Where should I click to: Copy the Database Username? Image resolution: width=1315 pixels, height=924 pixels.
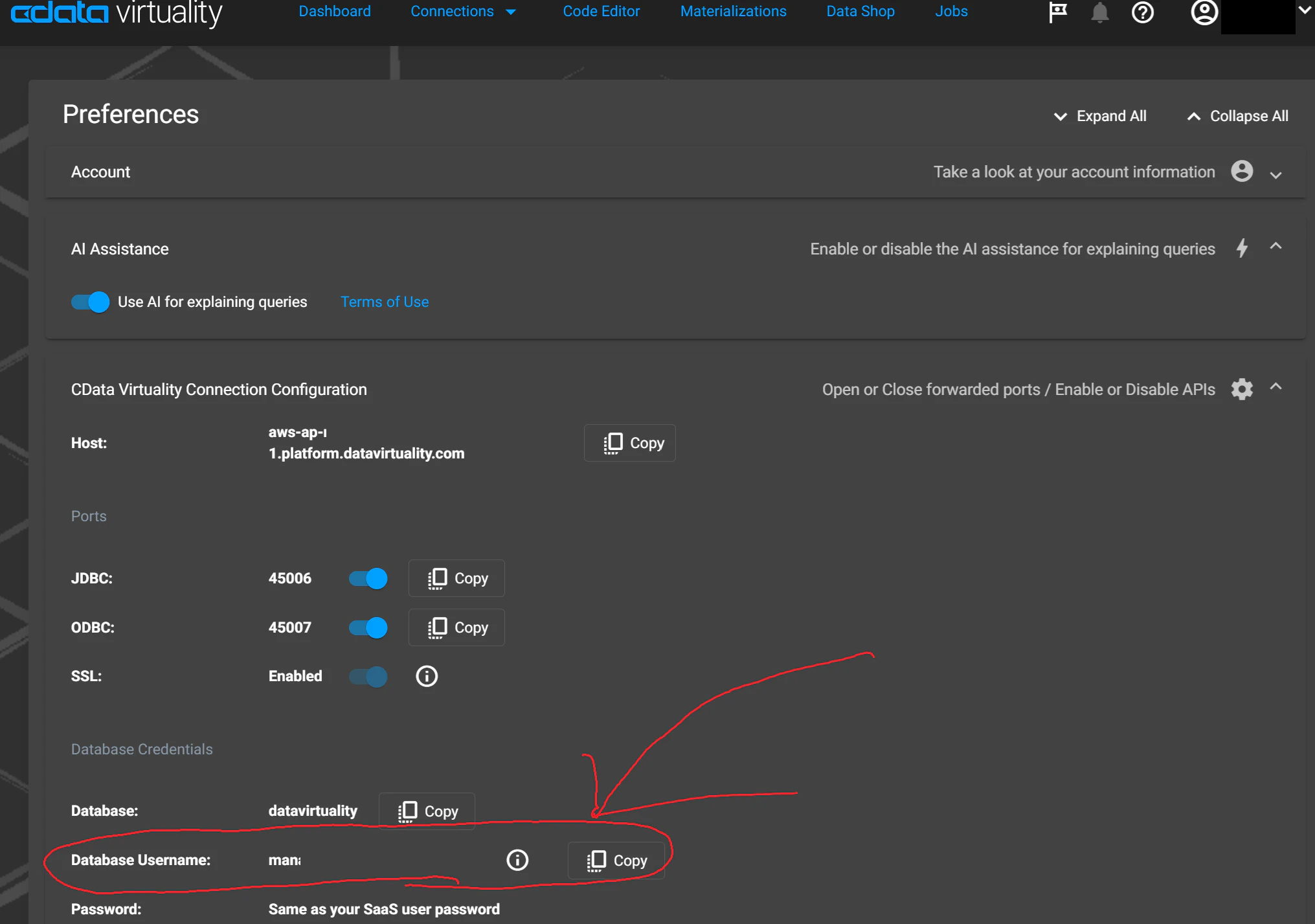pos(616,861)
